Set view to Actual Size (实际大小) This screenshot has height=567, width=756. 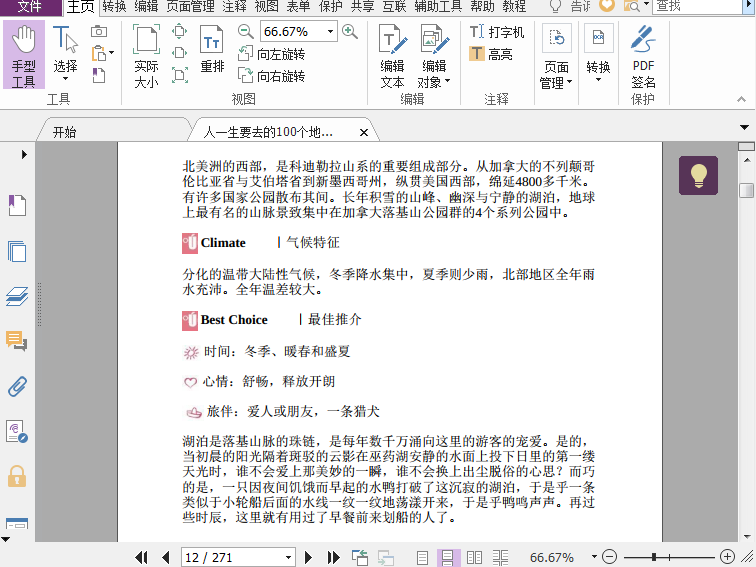click(x=146, y=56)
